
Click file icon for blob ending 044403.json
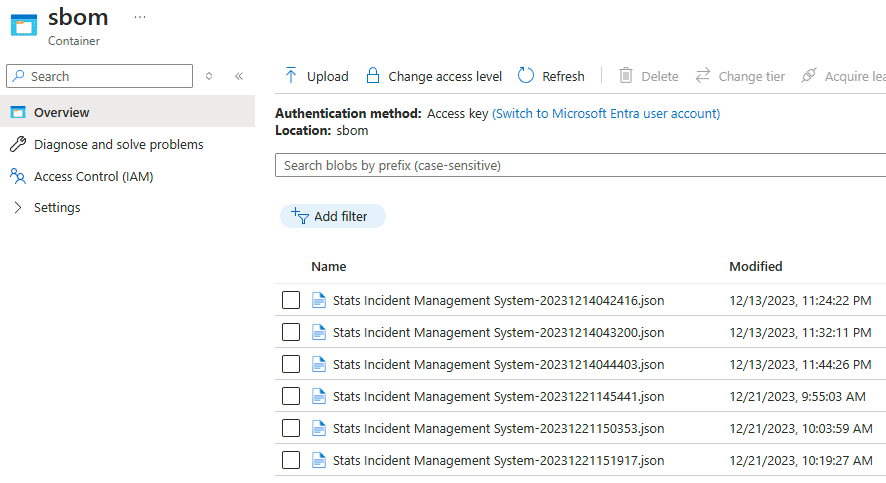tap(319, 364)
